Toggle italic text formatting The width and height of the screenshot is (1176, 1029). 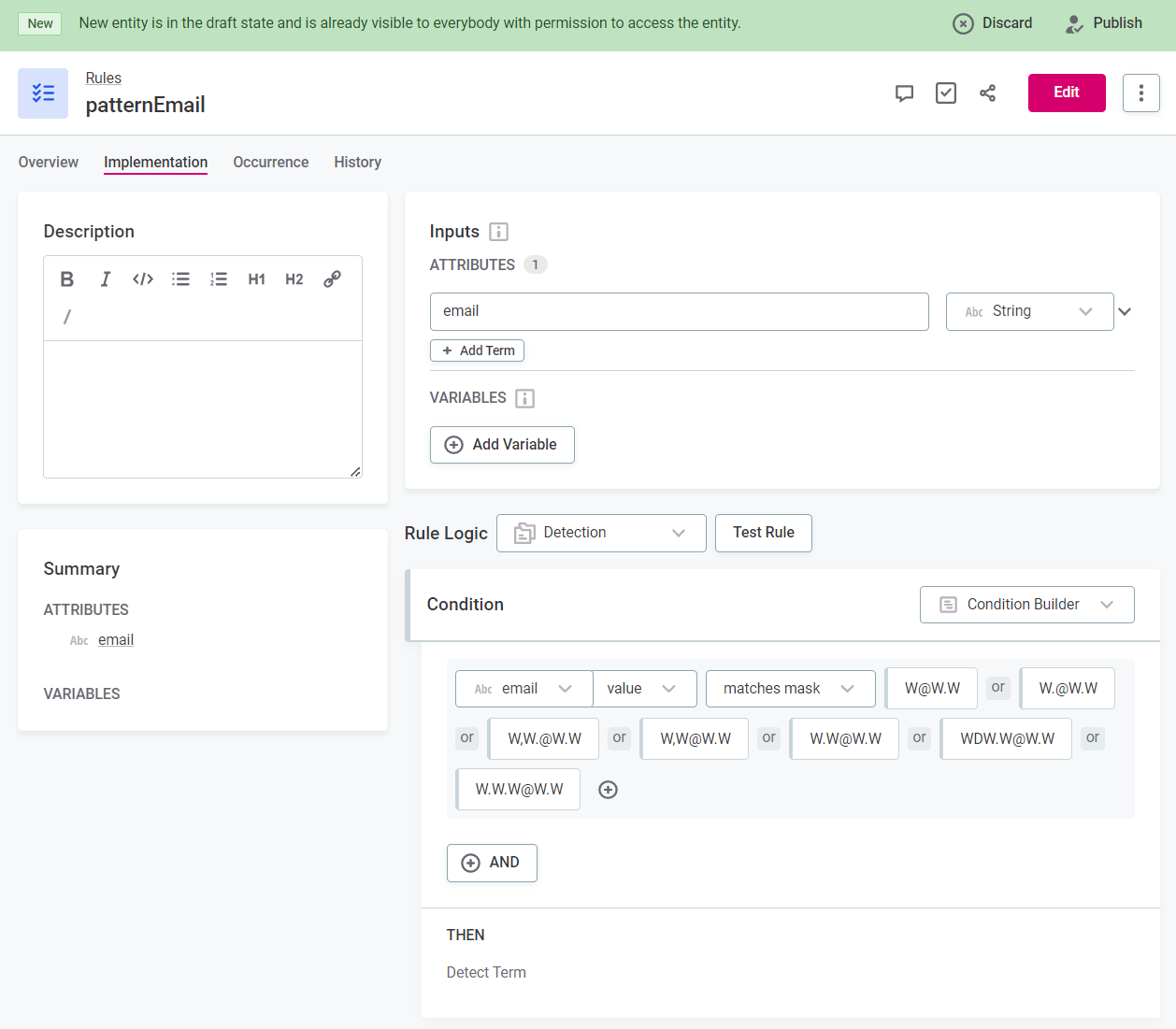pos(106,279)
